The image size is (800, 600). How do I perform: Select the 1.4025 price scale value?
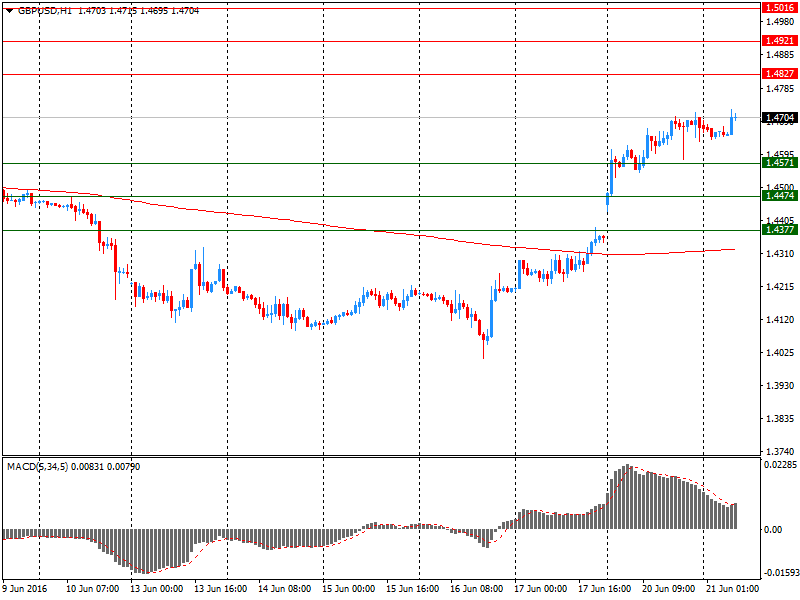780,353
